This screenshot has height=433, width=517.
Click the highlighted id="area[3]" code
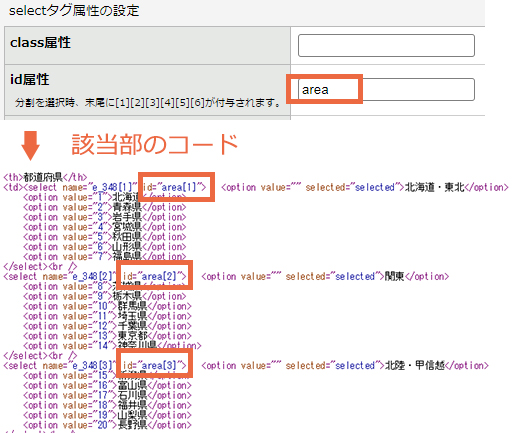(155, 365)
